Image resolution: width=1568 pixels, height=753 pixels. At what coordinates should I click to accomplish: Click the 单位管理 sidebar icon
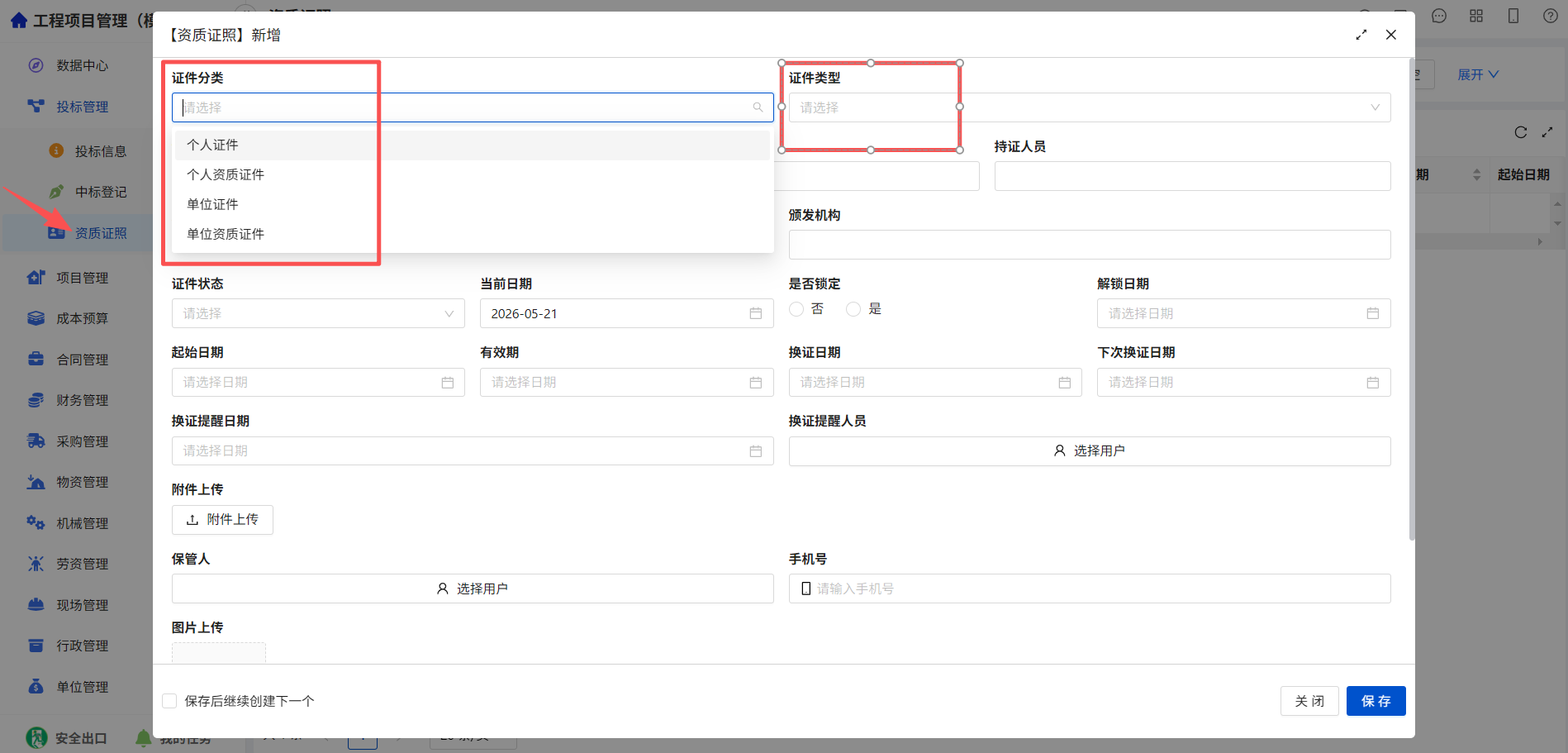coord(36,687)
